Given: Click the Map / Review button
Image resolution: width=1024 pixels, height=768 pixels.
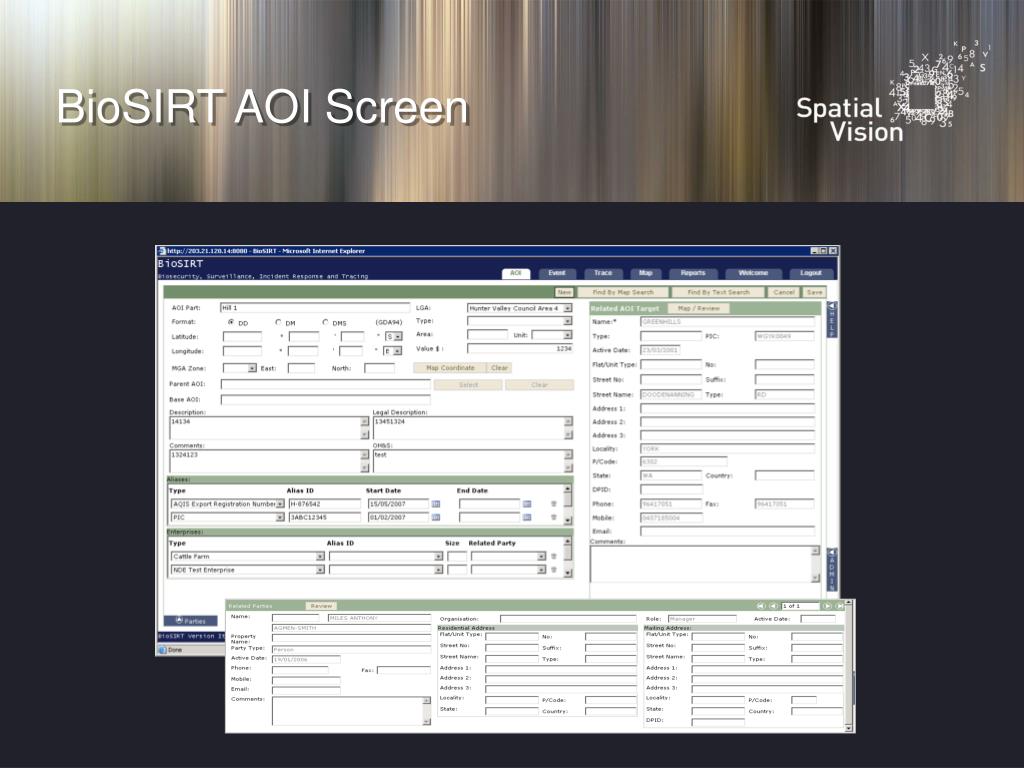Looking at the screenshot, I should click(x=698, y=308).
